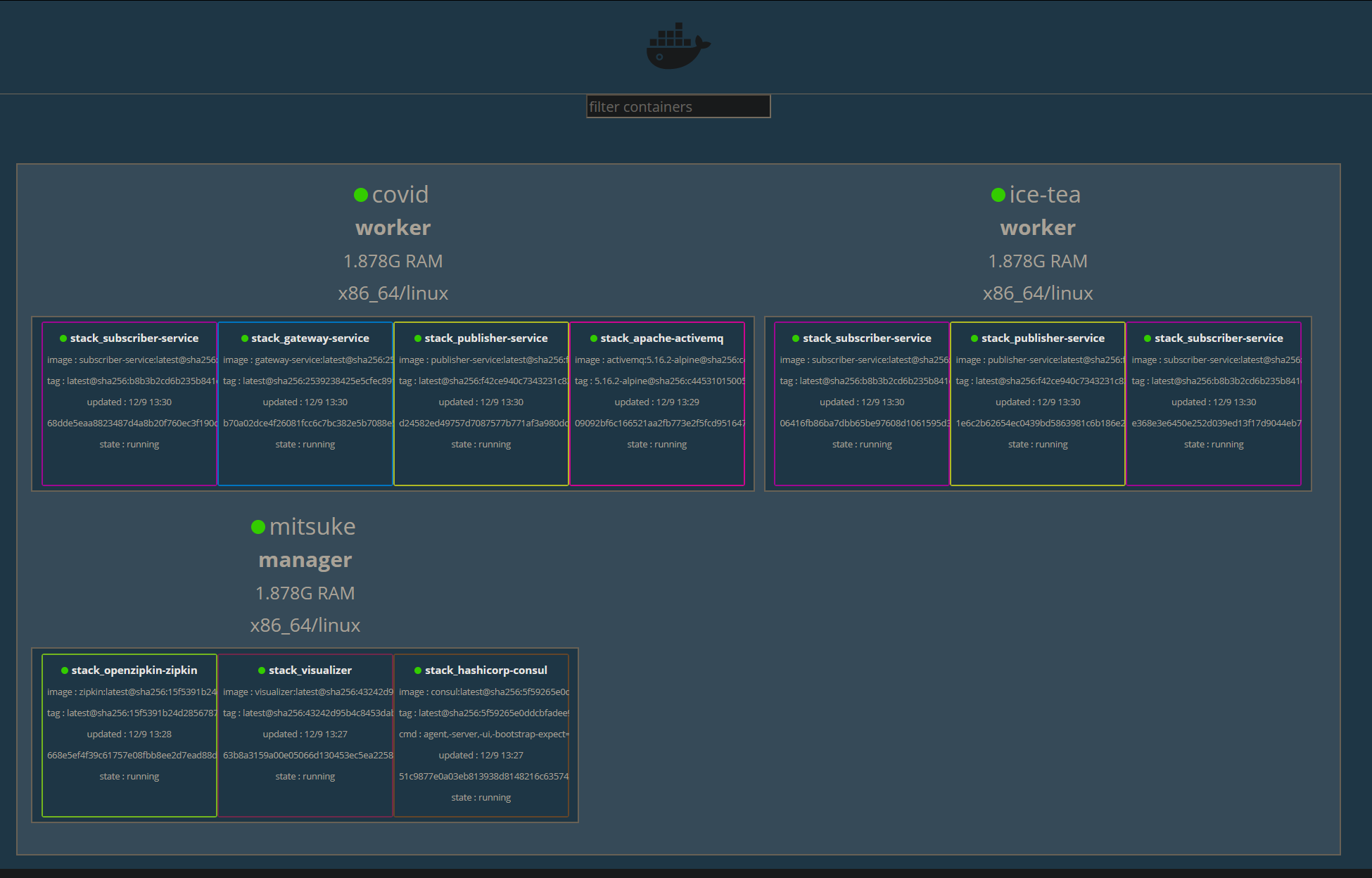Screen dimensions: 1372x878
Task: Click stack_visualizer container title
Action: pos(310,670)
